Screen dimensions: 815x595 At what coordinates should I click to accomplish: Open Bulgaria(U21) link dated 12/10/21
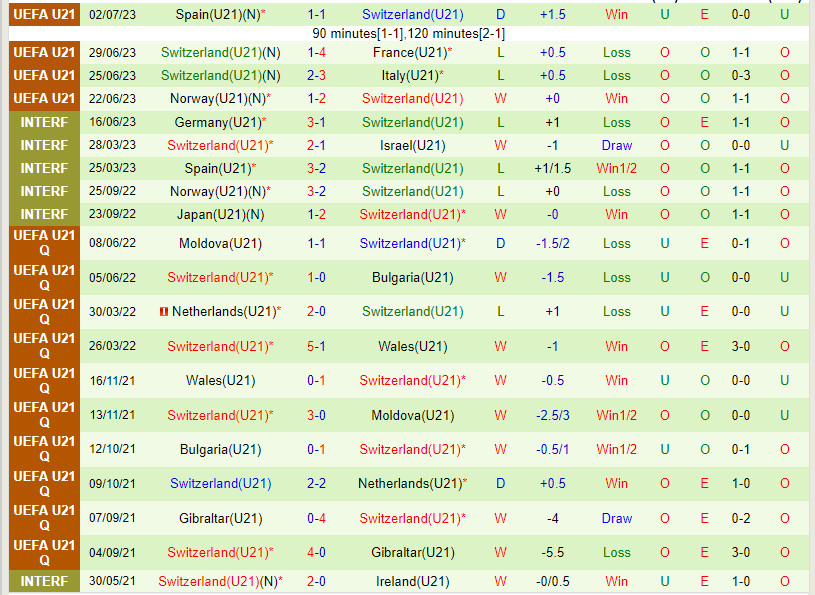pyautogui.click(x=220, y=449)
